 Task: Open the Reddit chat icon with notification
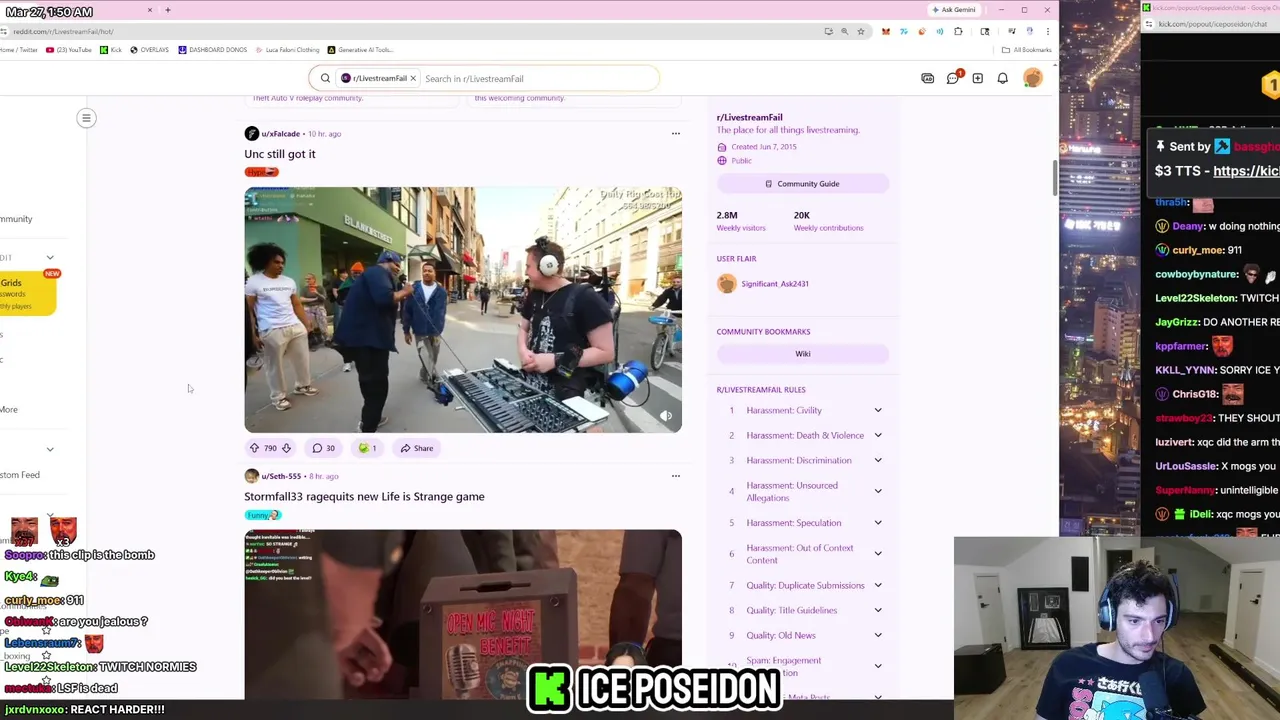pos(953,78)
